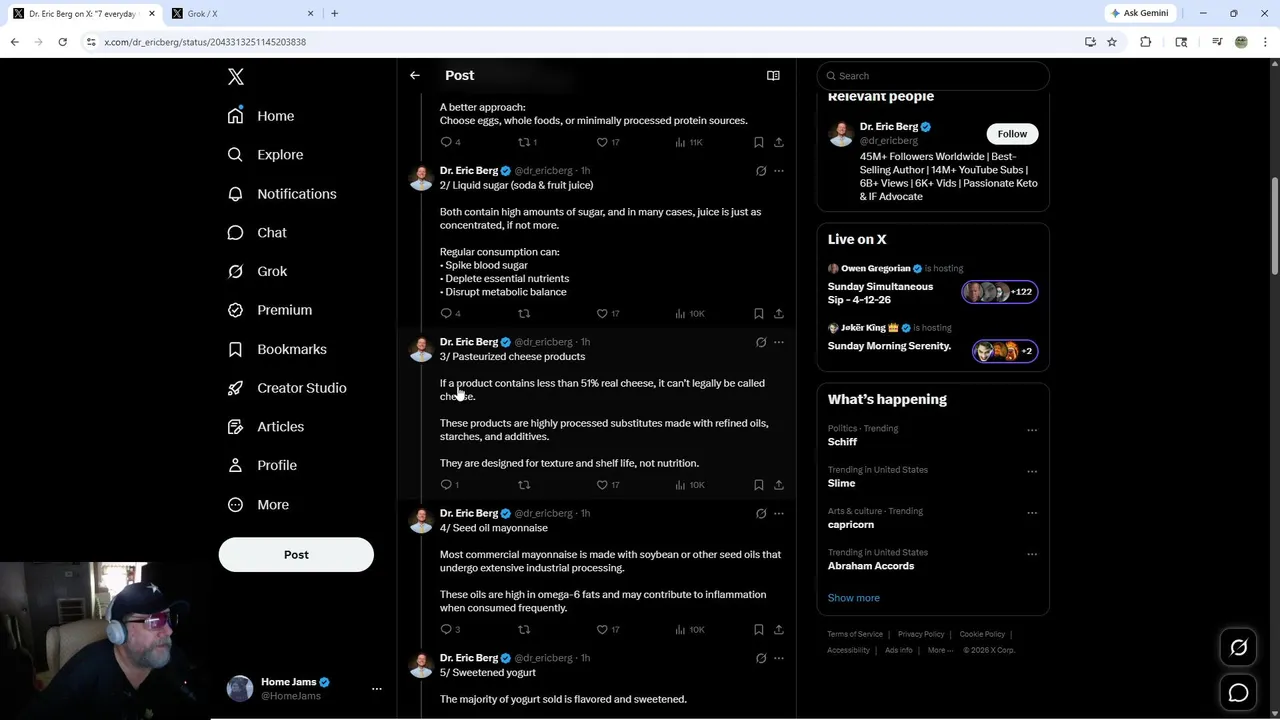Click the Search input field
1280x720 pixels.
[933, 76]
